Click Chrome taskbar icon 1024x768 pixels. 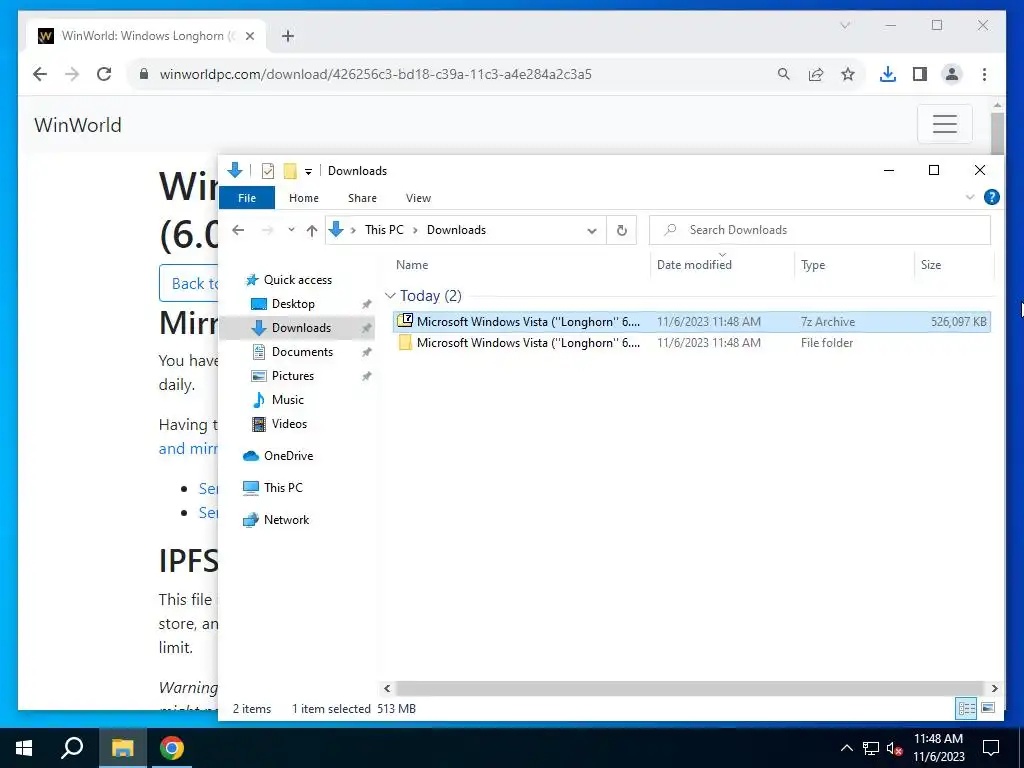172,748
